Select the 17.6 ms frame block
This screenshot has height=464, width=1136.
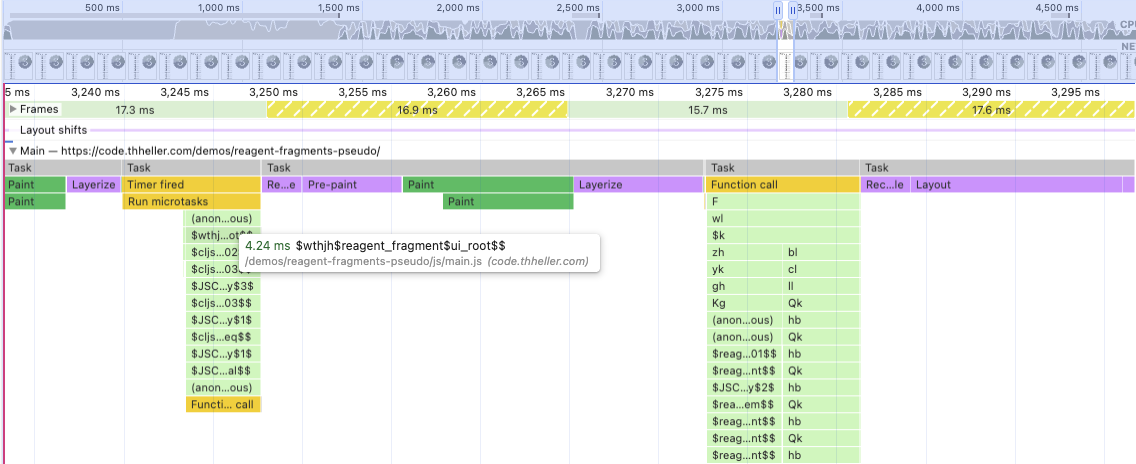[x=991, y=110]
